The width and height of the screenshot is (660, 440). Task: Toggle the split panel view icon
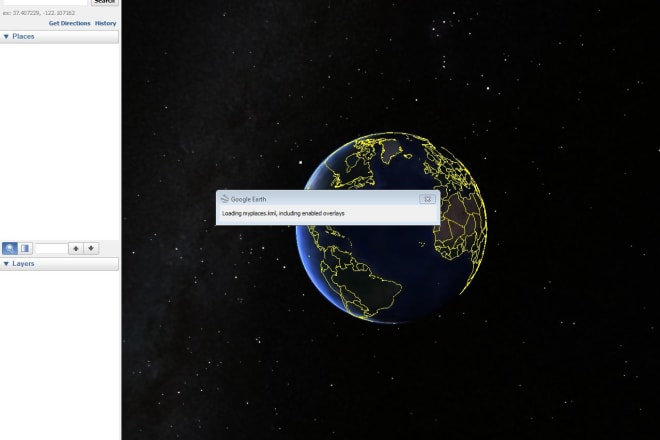tap(25, 248)
